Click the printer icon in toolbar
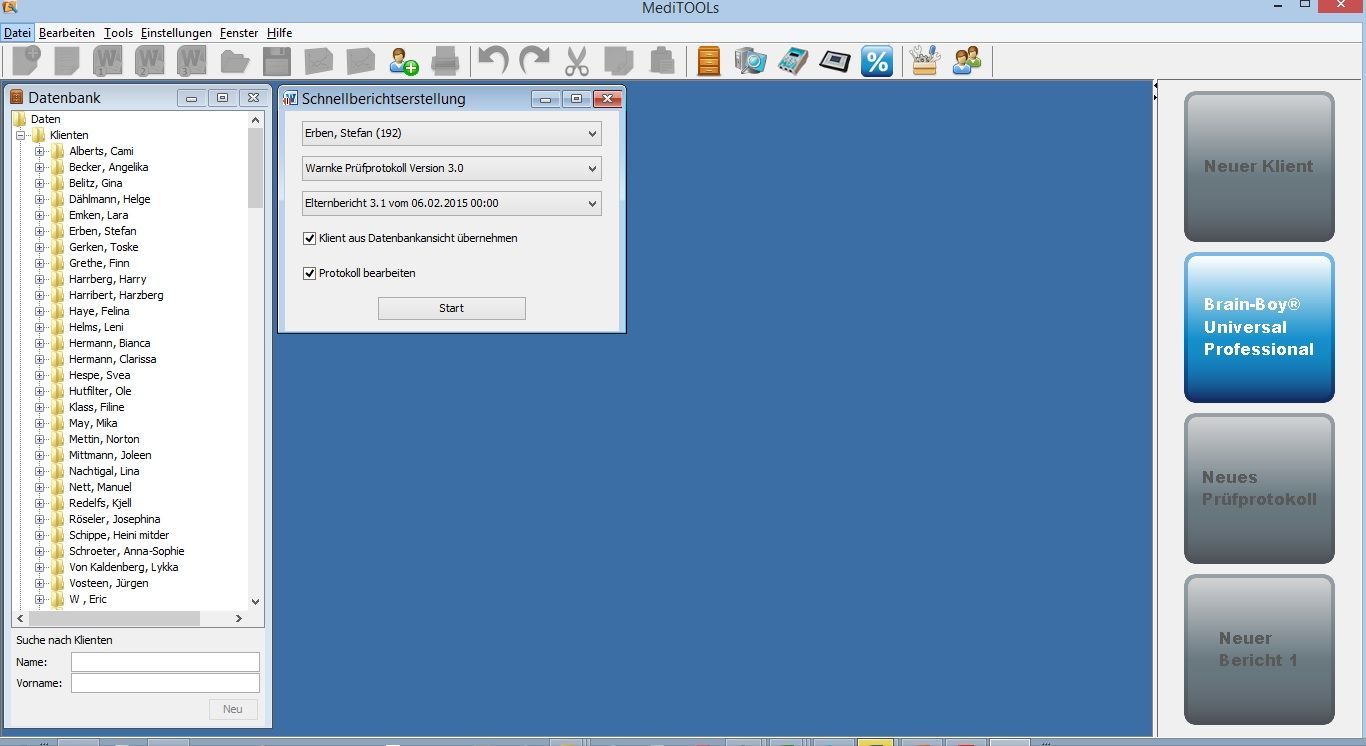The image size is (1366, 746). click(x=445, y=61)
